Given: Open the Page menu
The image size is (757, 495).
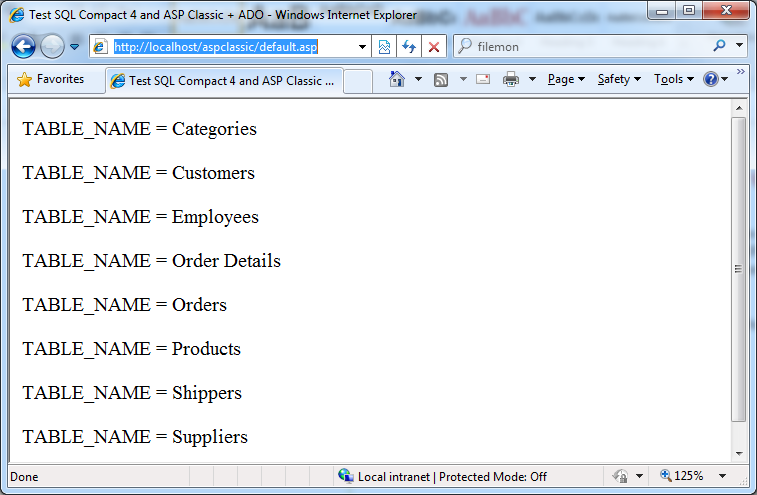Looking at the screenshot, I should click(x=566, y=79).
